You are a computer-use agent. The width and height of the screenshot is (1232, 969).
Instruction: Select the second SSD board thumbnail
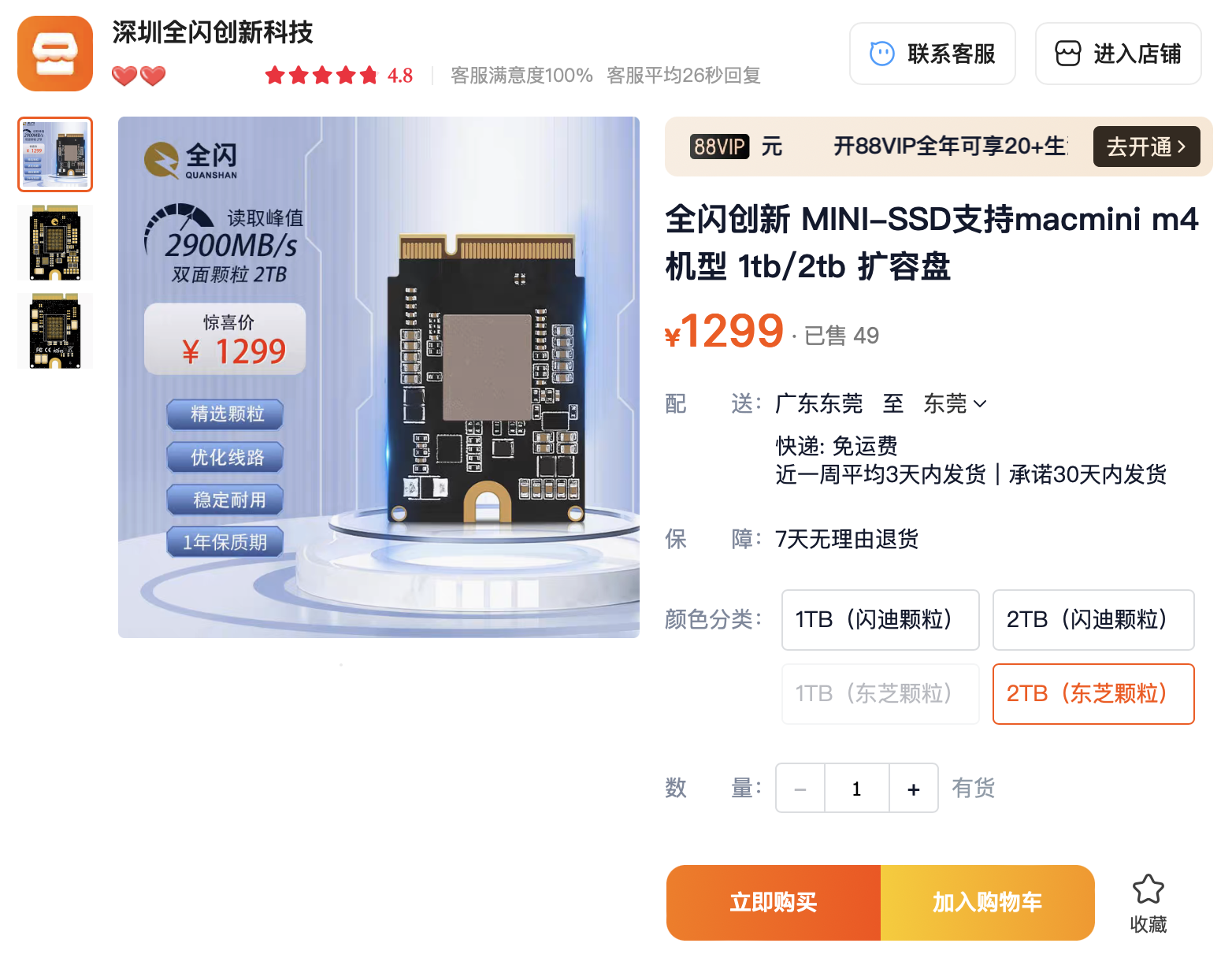[55, 243]
